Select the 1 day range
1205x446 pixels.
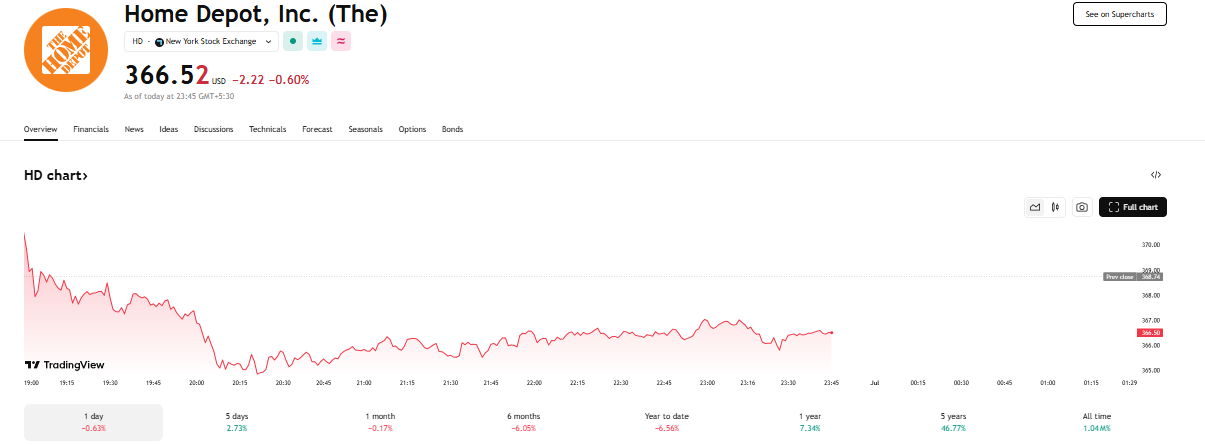click(x=94, y=422)
